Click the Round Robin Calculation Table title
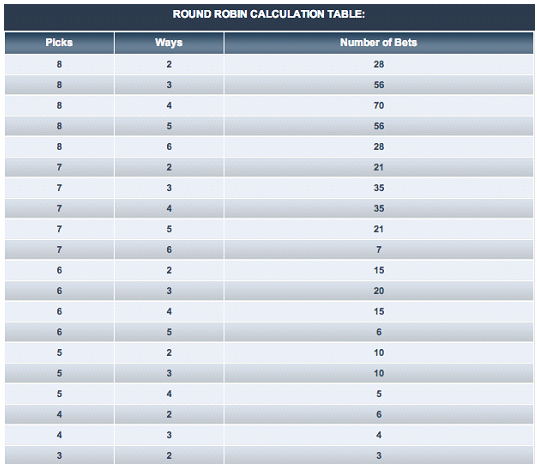The width and height of the screenshot is (537, 467). coord(269,14)
